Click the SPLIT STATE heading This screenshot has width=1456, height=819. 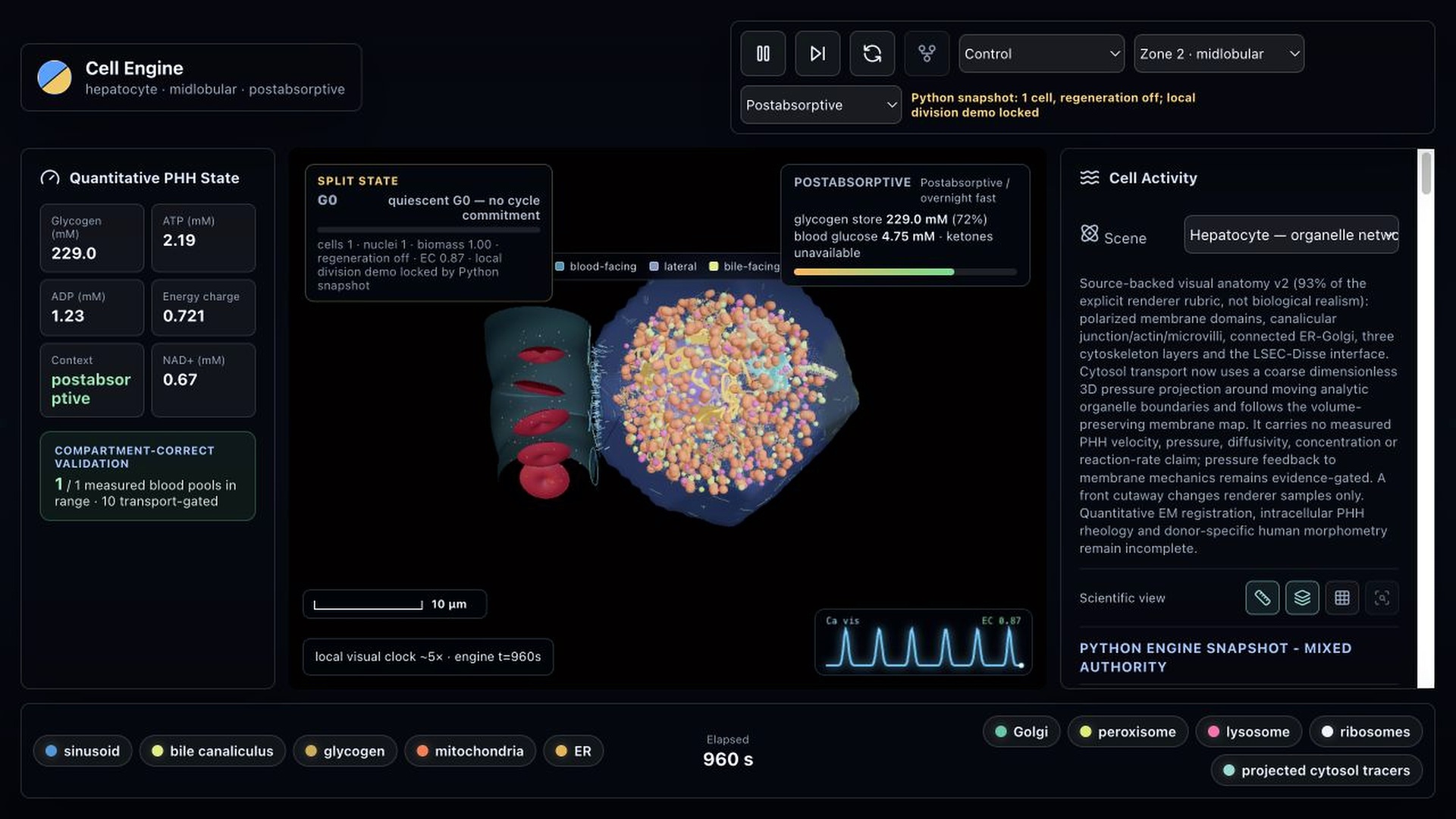tap(358, 180)
